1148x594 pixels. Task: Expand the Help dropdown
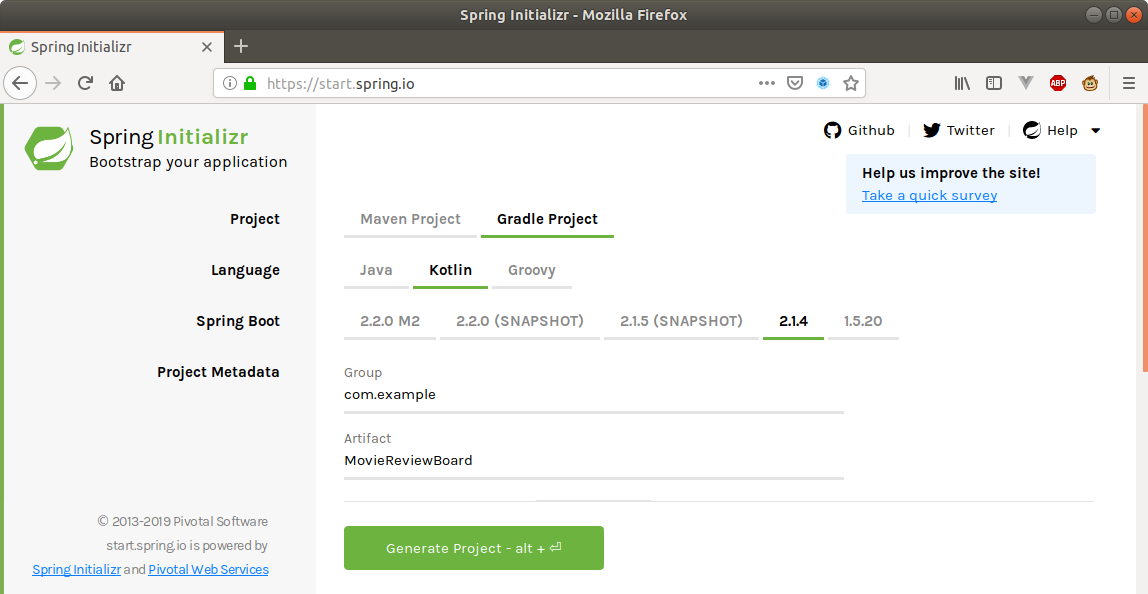(x=1062, y=130)
